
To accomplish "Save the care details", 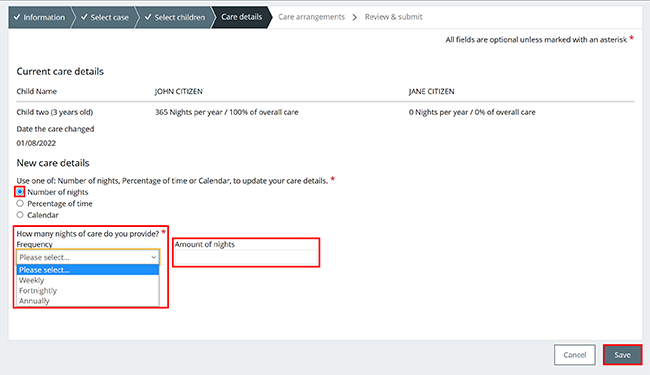I will pyautogui.click(x=622, y=355).
